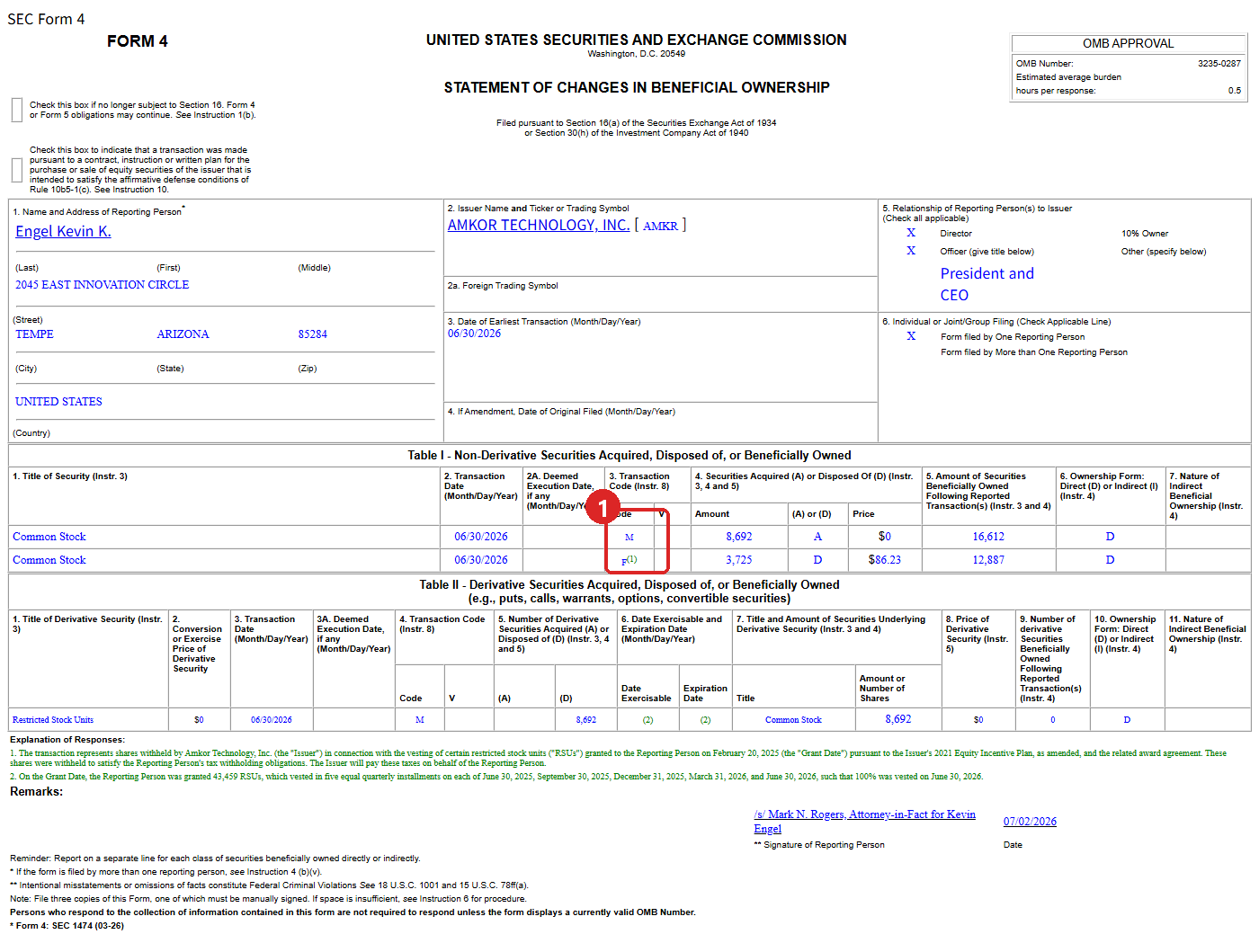
Task: Click the D ownership form in the Restricted Stock Units row
Action: pyautogui.click(x=1127, y=720)
